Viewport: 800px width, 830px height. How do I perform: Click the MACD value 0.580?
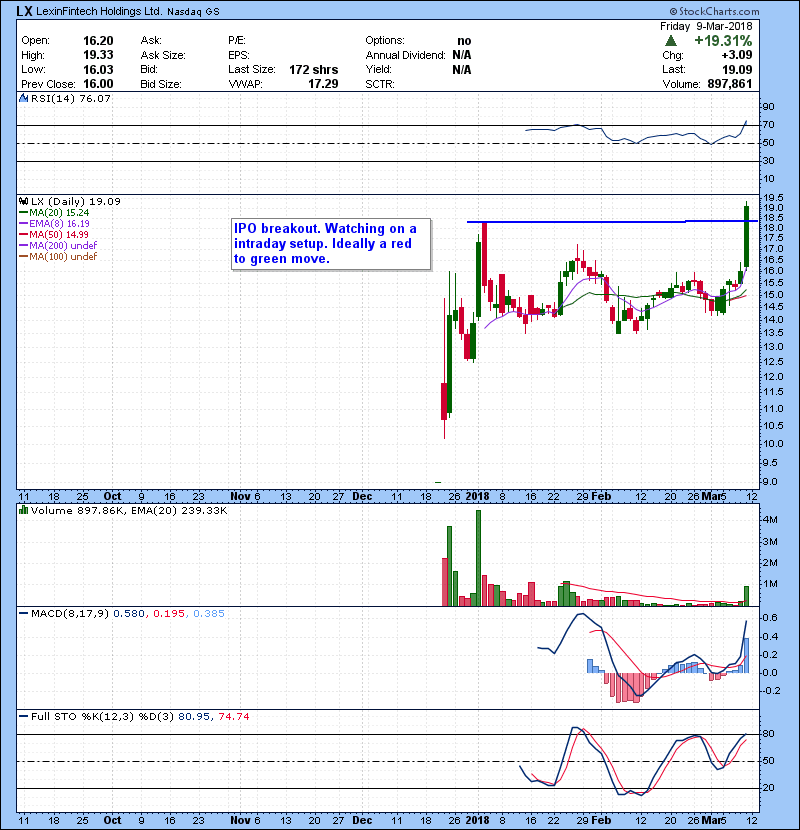(x=129, y=614)
